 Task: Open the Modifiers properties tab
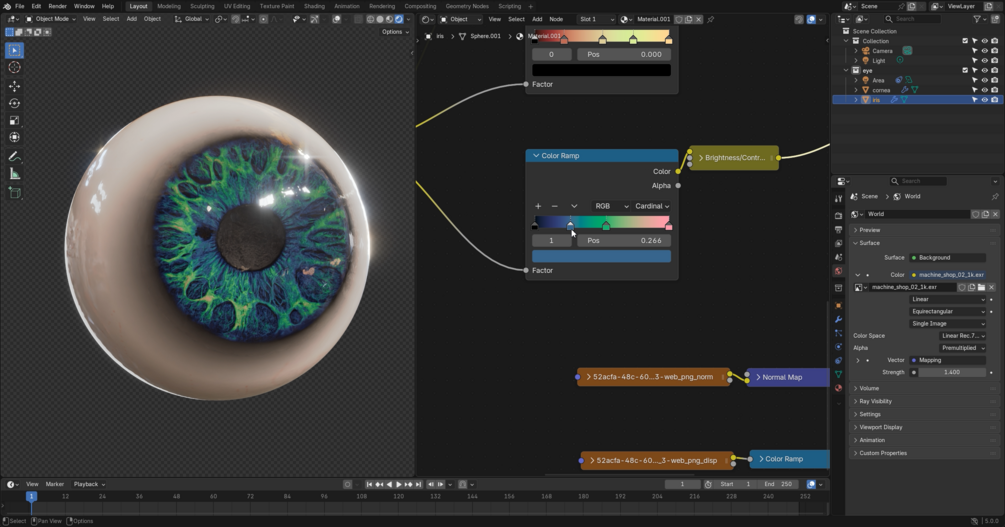(x=838, y=319)
